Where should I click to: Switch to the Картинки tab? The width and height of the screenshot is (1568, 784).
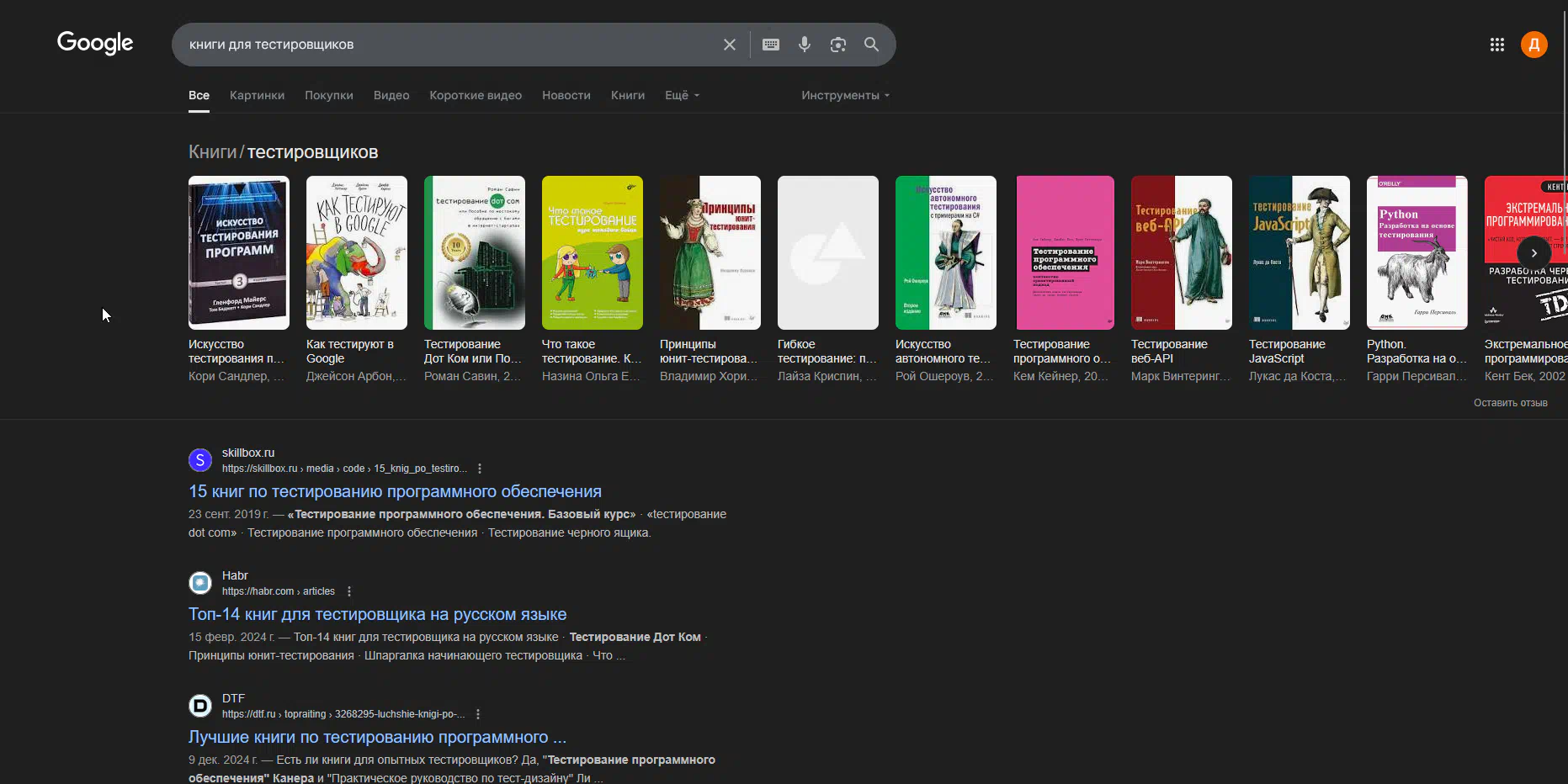point(257,95)
